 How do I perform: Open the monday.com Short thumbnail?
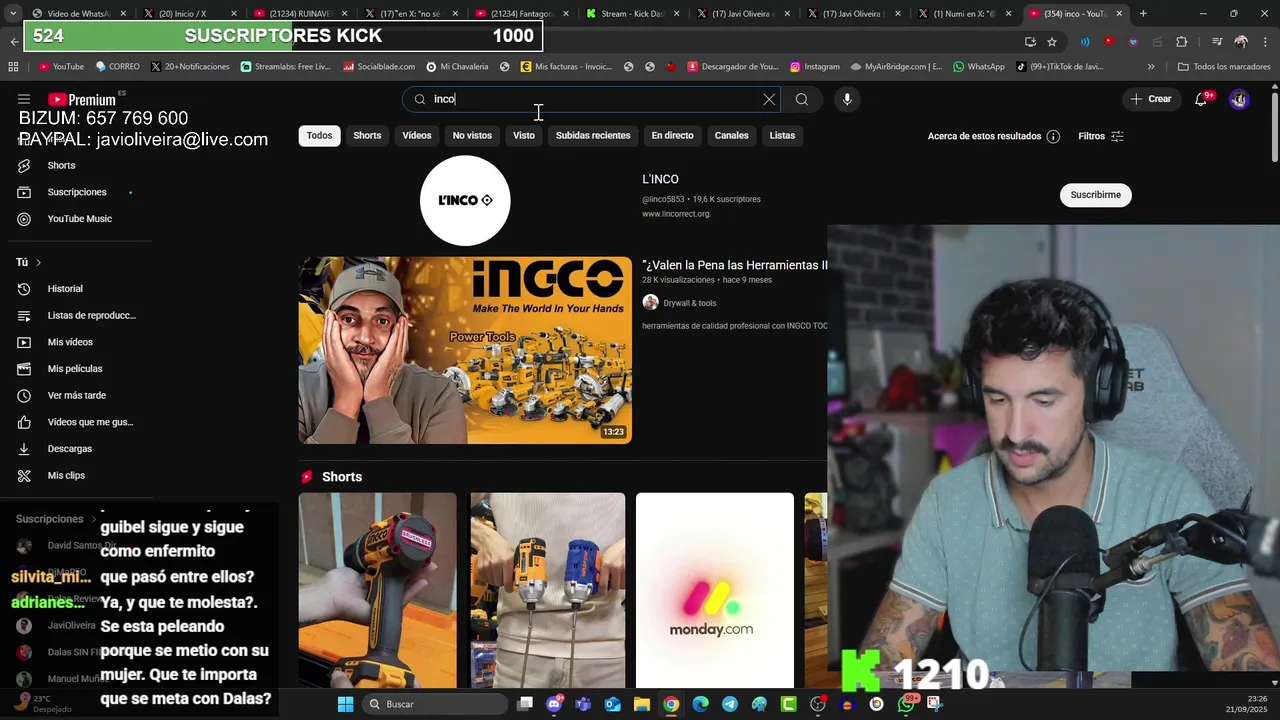tap(715, 590)
